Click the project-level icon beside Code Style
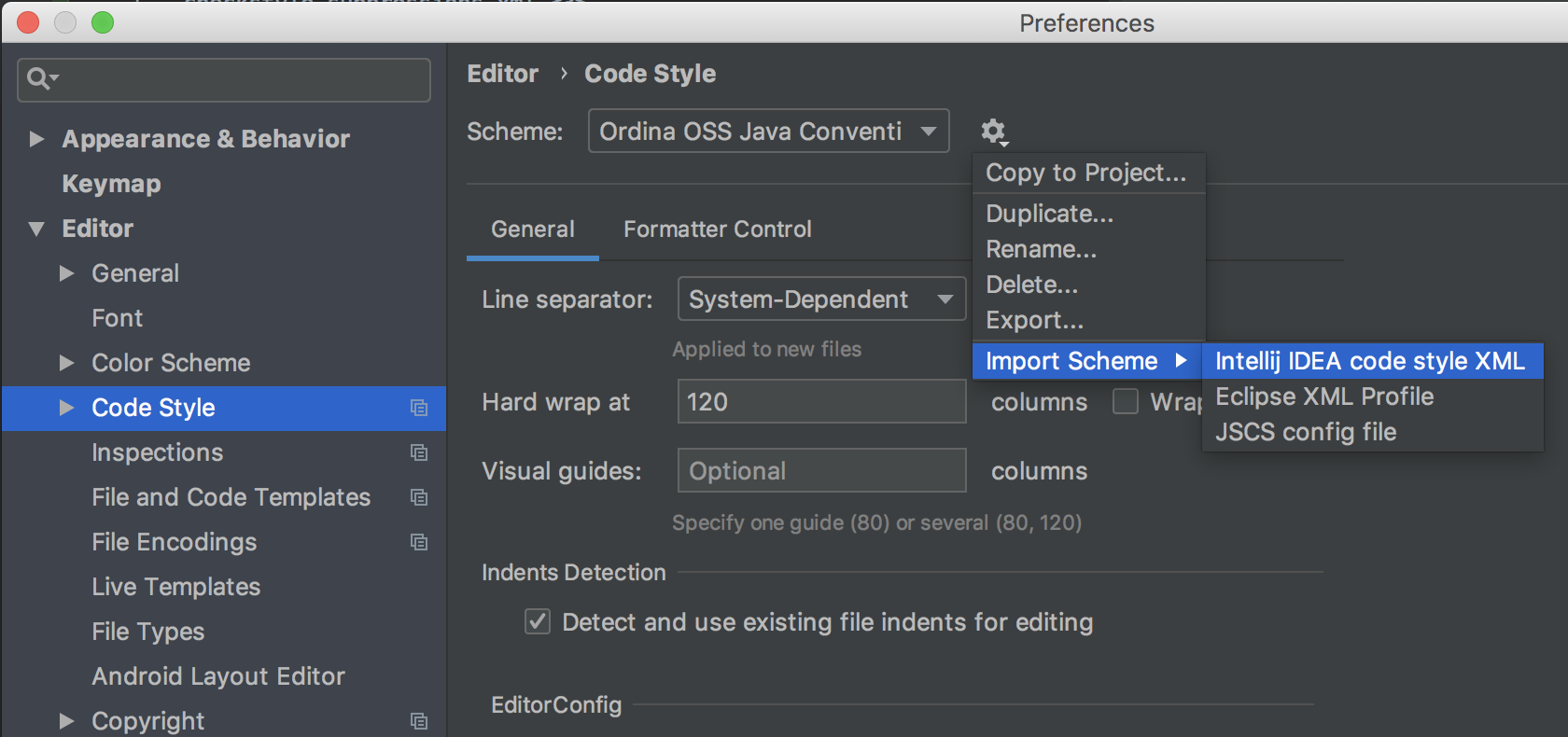1568x737 pixels. tap(419, 408)
